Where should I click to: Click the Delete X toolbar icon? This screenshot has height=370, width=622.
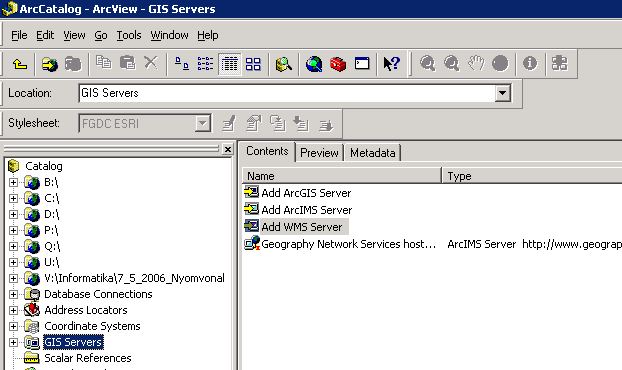click(151, 63)
